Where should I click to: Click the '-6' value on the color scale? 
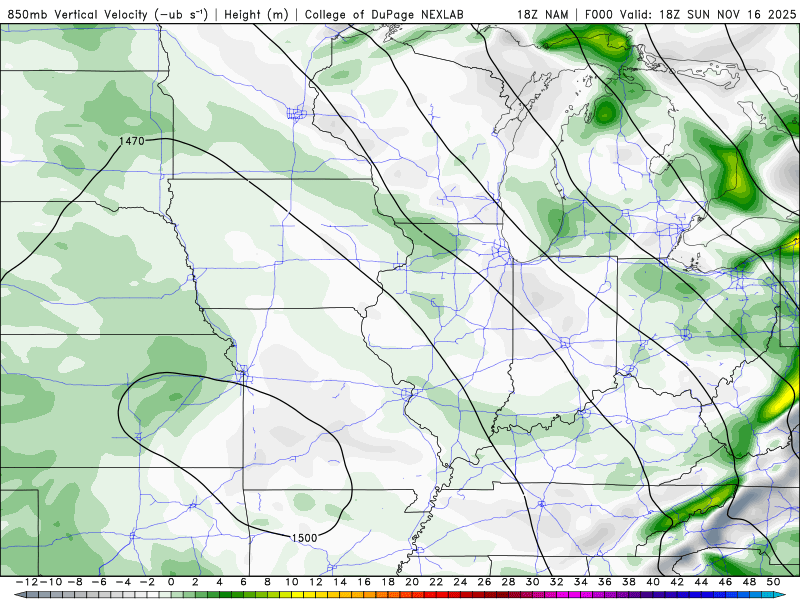click(99, 582)
